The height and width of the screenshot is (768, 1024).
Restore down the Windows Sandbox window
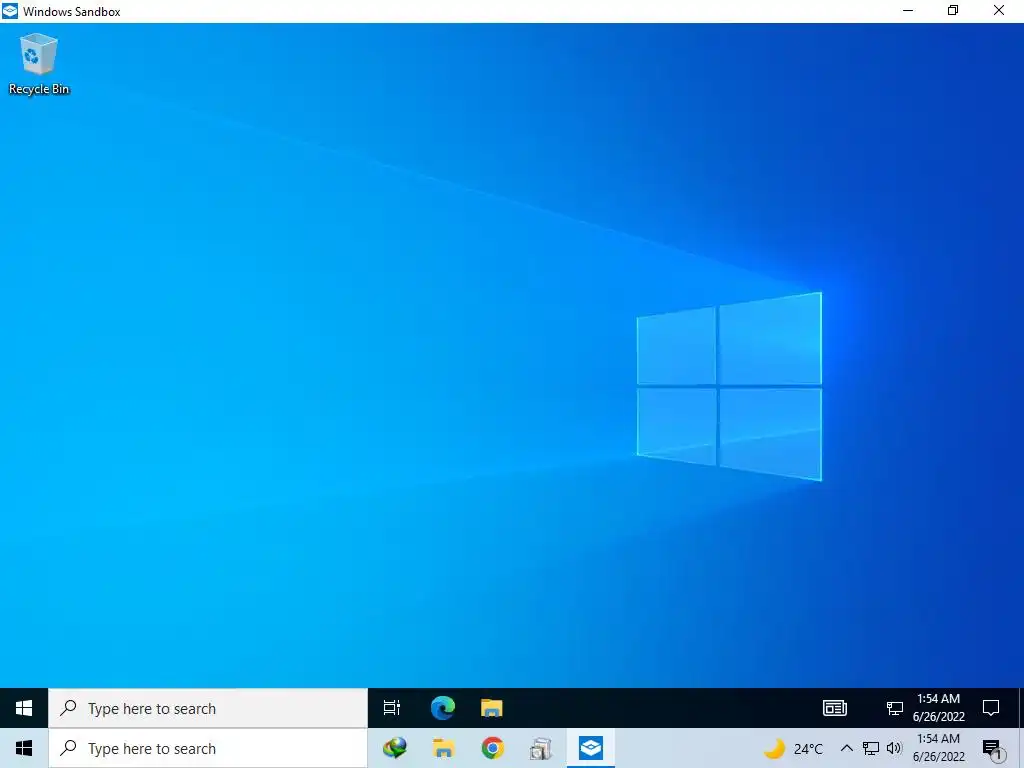pos(953,11)
